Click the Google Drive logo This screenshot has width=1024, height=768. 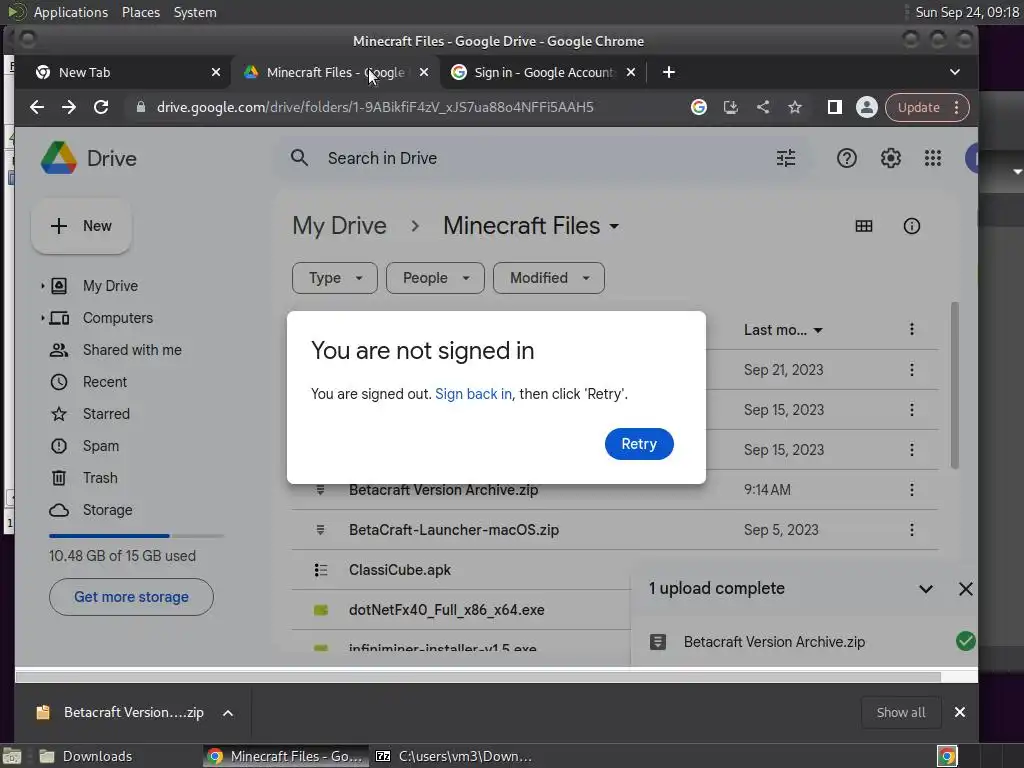(59, 158)
